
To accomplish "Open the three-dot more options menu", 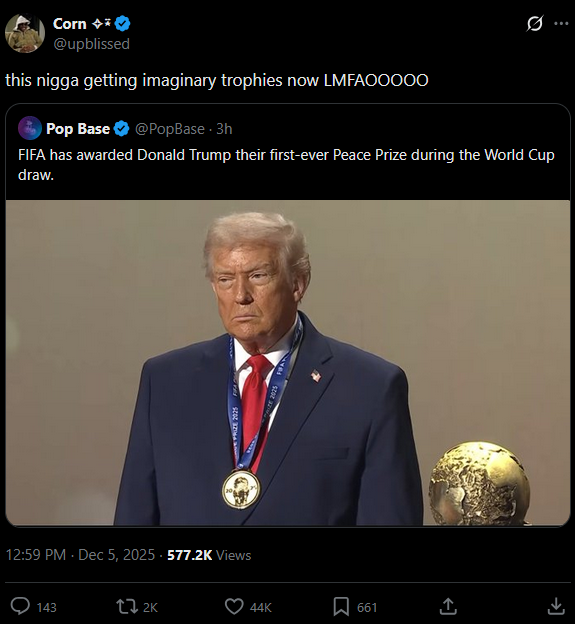I will [561, 23].
